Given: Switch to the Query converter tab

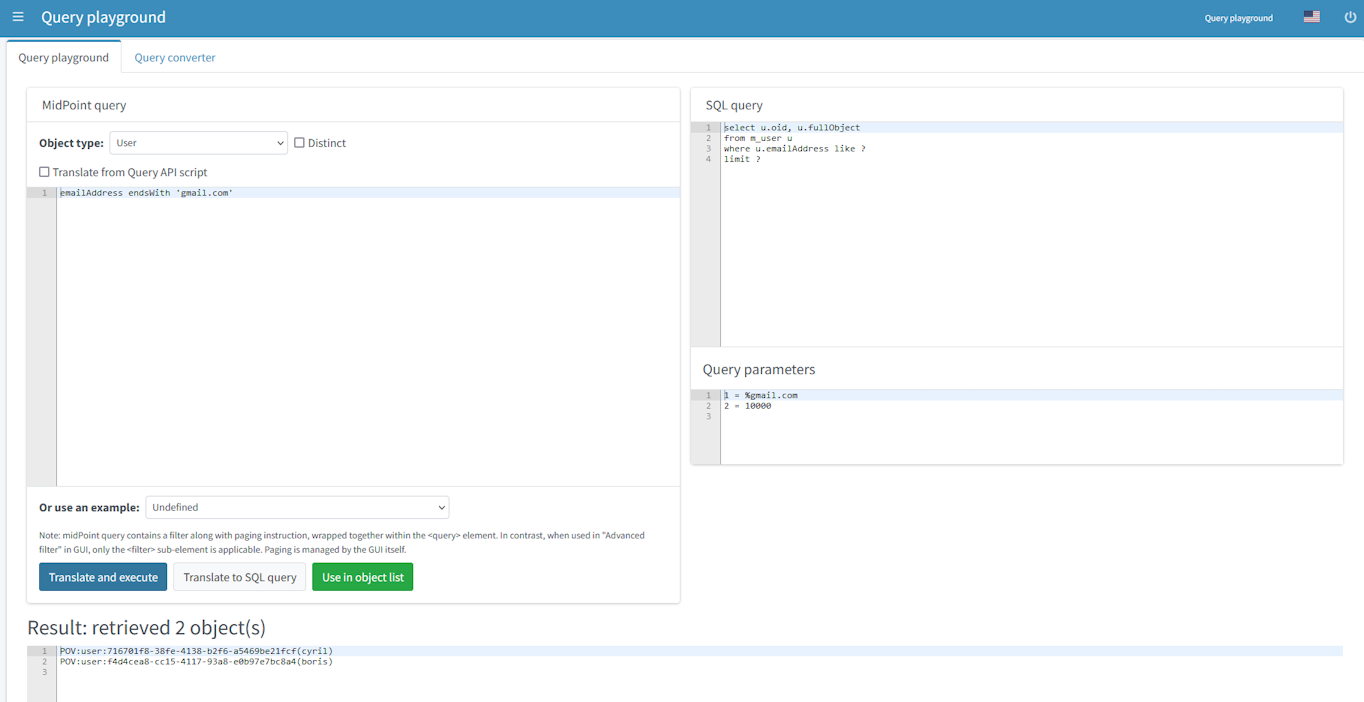Looking at the screenshot, I should 174,57.
